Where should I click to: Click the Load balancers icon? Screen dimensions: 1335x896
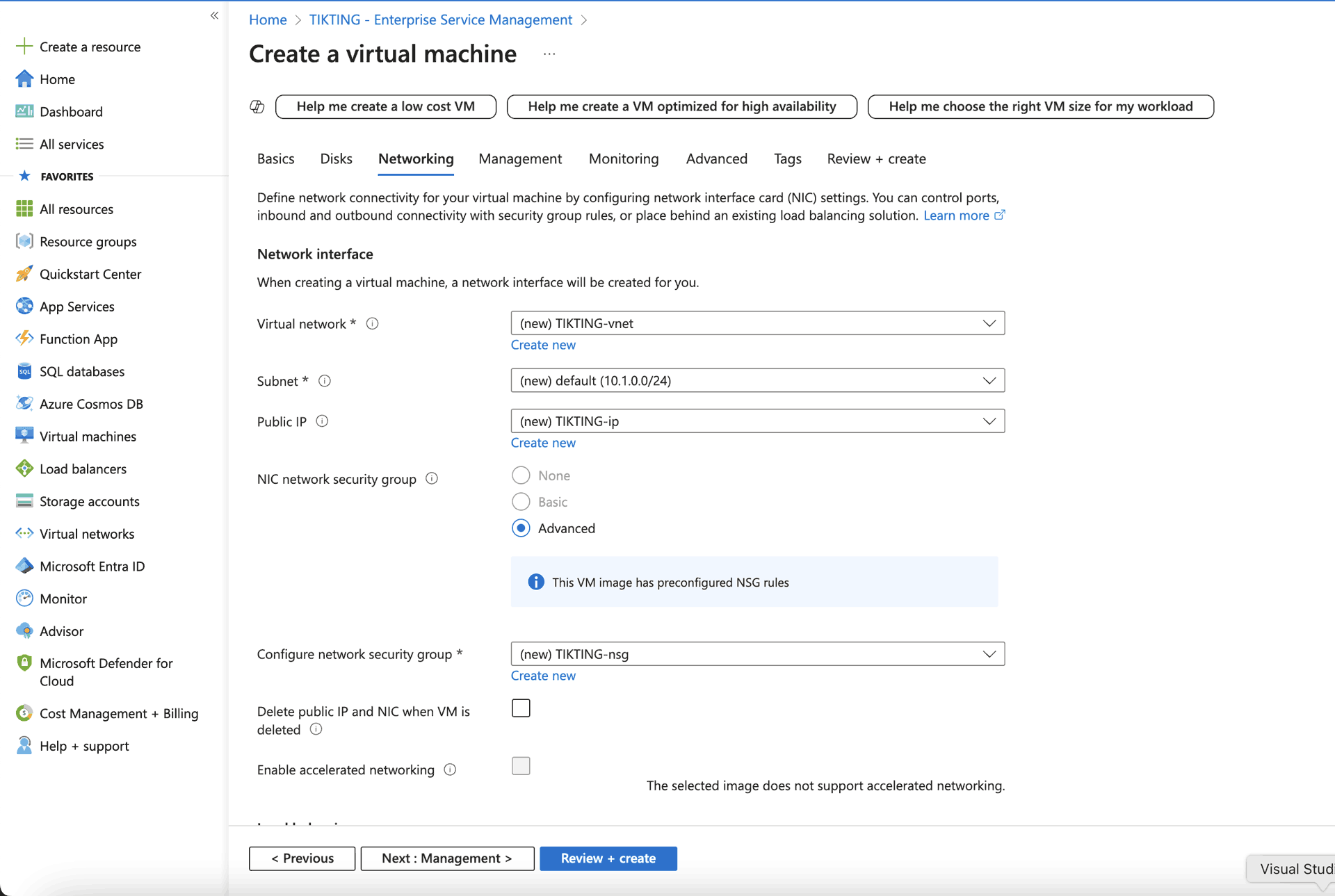tap(24, 469)
